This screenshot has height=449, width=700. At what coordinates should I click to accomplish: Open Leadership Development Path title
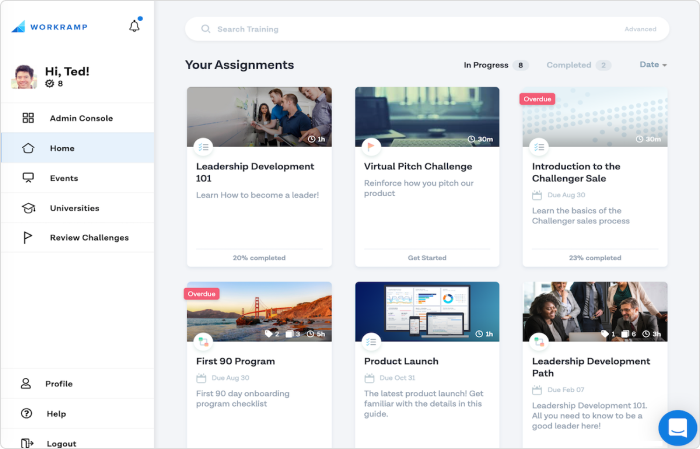pos(591,367)
